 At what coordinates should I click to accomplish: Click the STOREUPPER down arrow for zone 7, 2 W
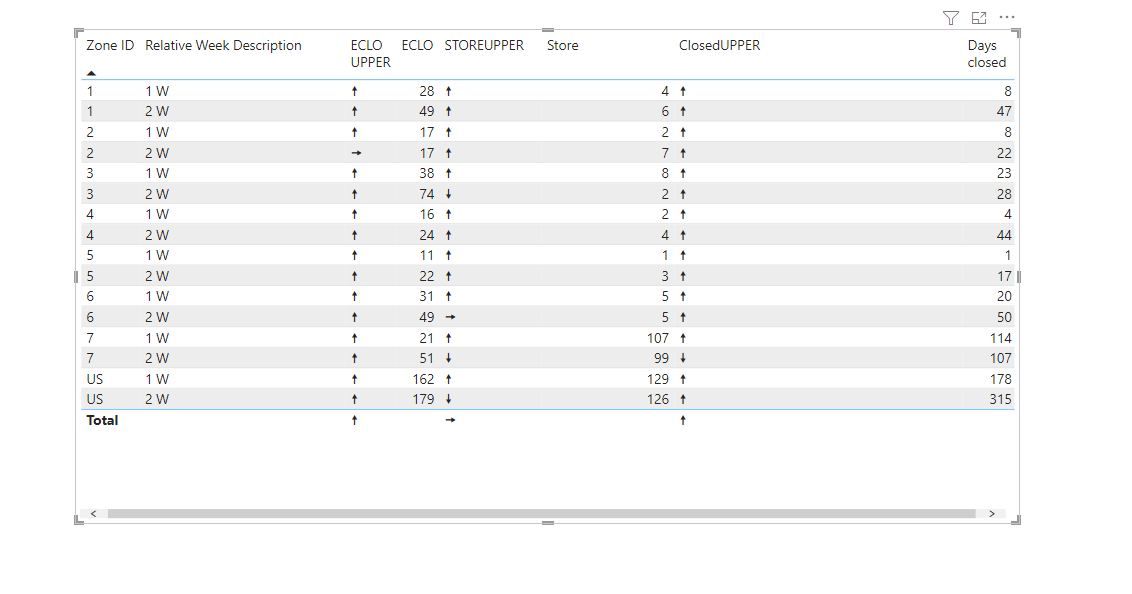coord(448,358)
